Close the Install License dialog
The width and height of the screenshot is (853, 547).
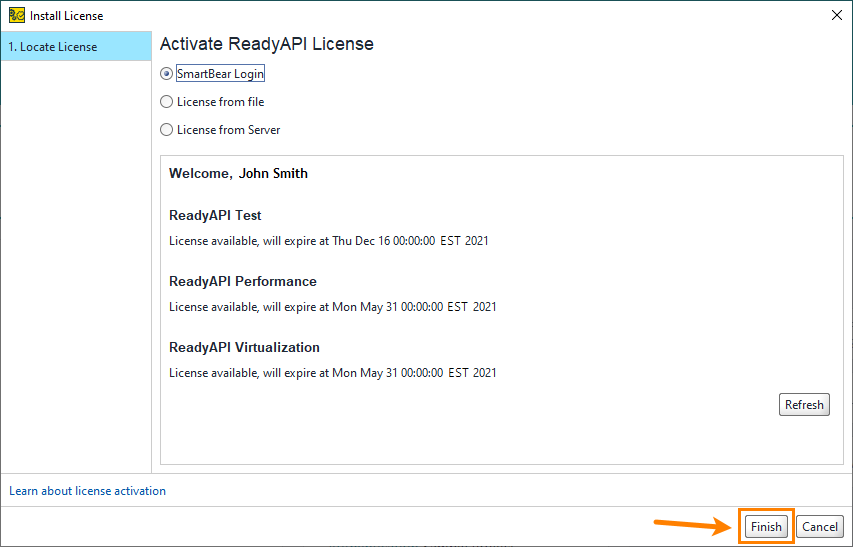pos(837,15)
